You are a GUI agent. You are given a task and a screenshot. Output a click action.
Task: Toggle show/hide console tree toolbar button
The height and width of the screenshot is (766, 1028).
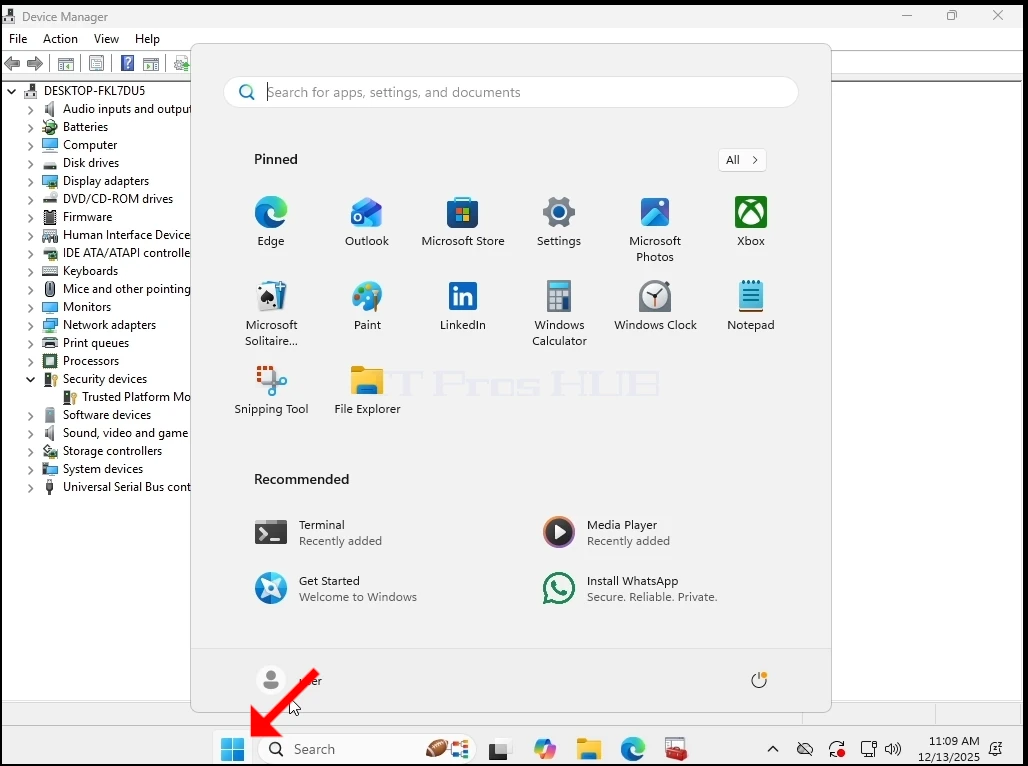coord(66,64)
